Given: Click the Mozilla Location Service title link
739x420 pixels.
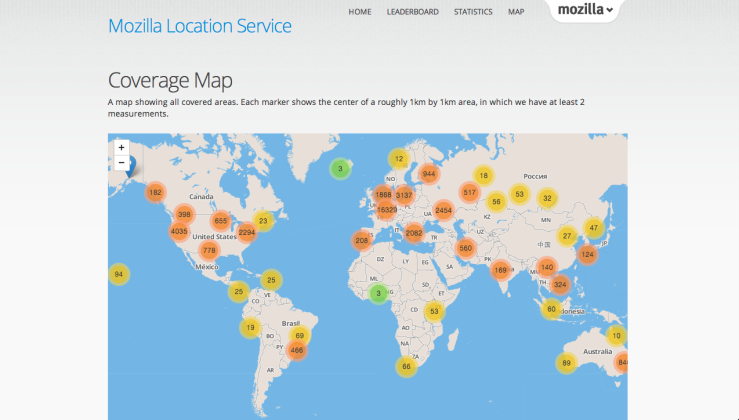Looking at the screenshot, I should [x=200, y=26].
